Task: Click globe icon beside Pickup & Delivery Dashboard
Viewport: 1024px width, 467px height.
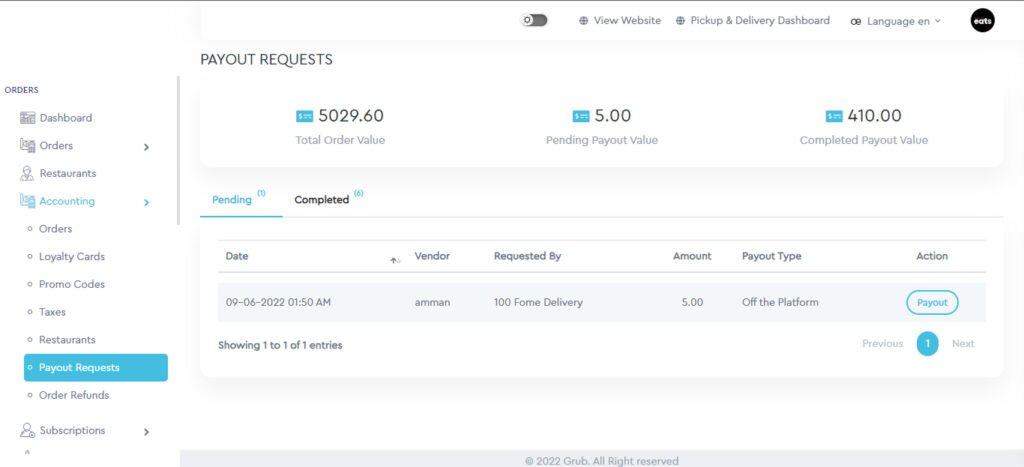Action: click(681, 21)
